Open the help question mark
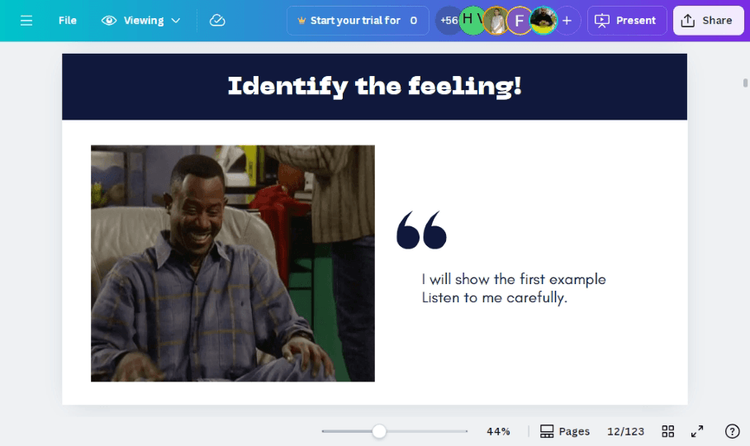This screenshot has height=446, width=750. point(732,431)
